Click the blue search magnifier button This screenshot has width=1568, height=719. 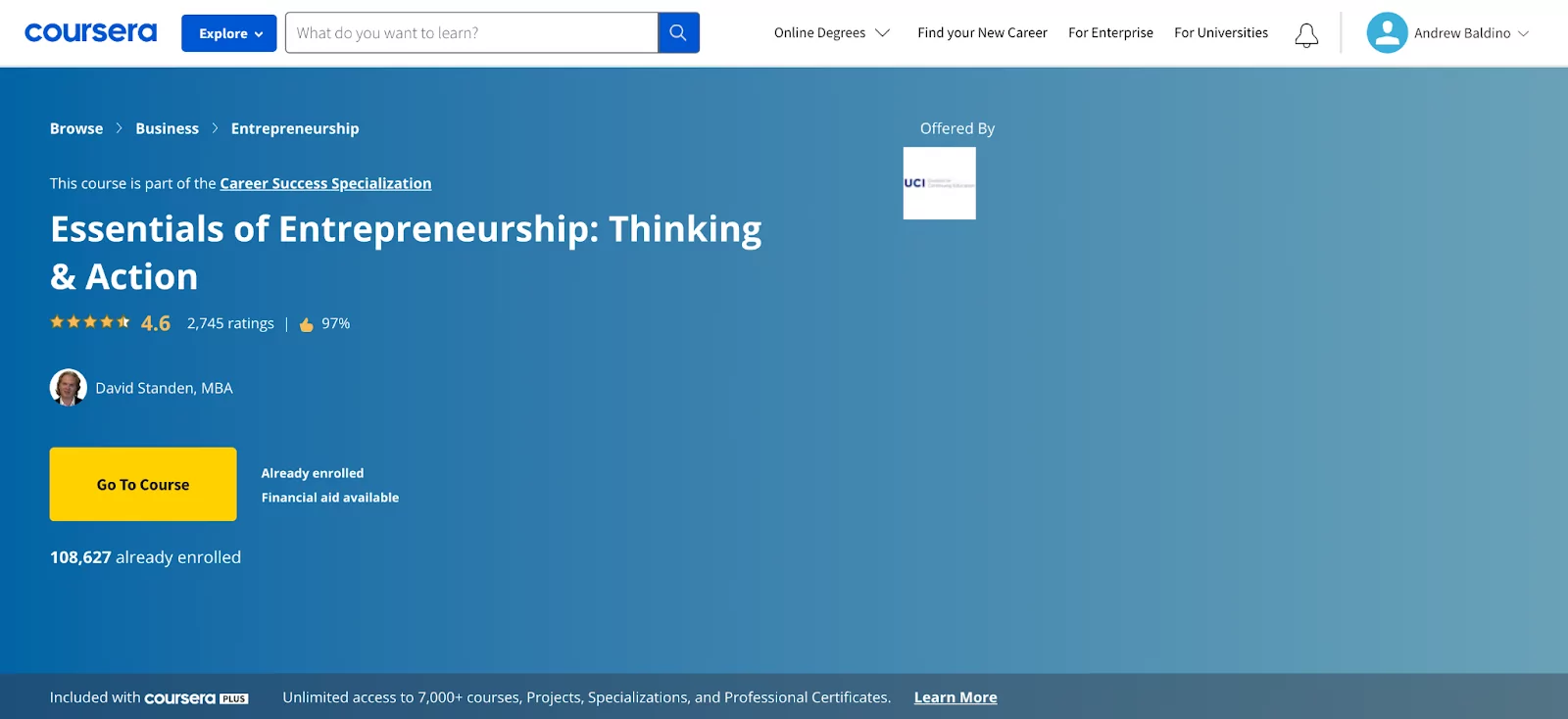[678, 32]
